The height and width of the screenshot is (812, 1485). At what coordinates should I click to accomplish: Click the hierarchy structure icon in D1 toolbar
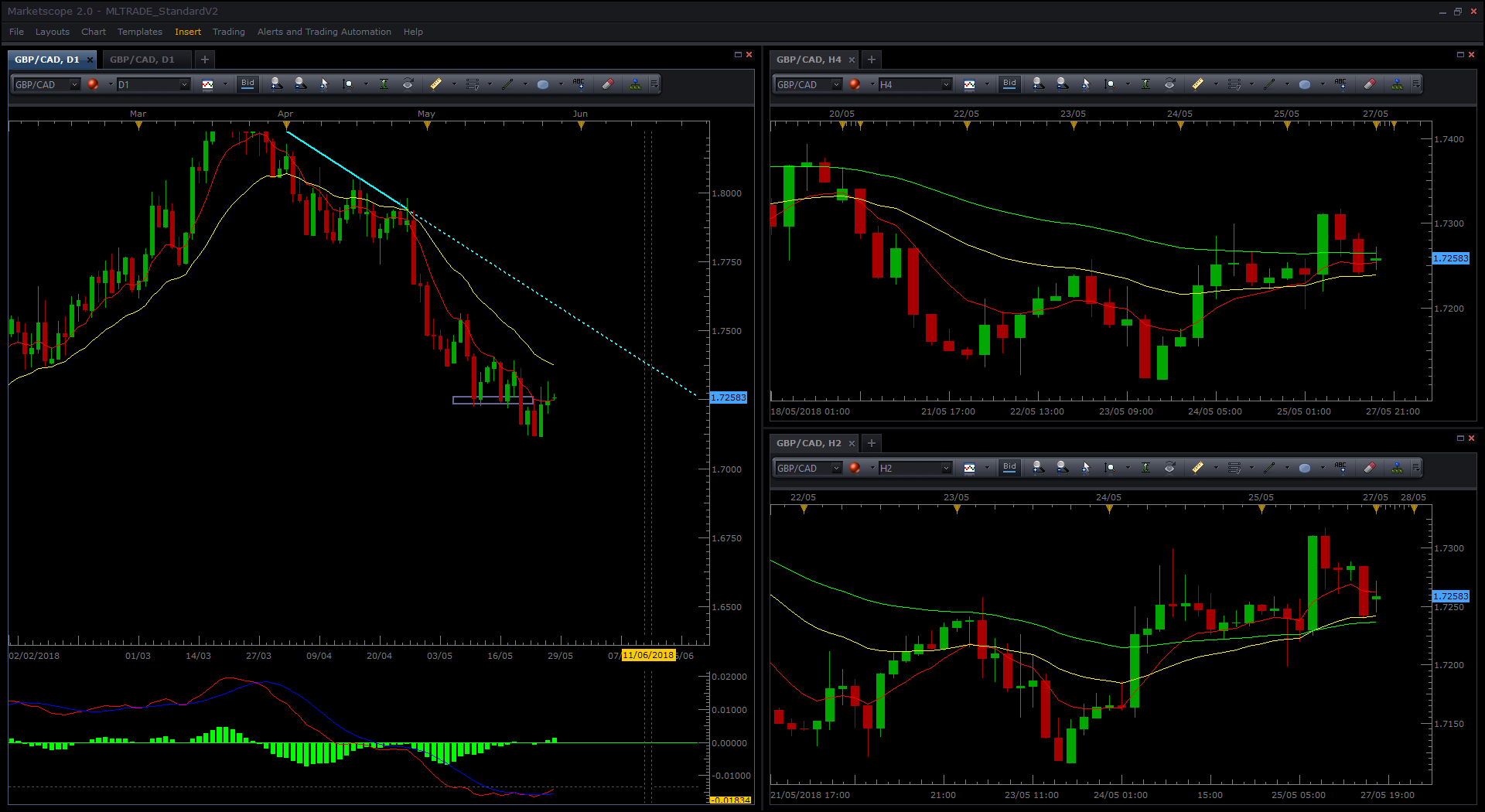point(635,84)
